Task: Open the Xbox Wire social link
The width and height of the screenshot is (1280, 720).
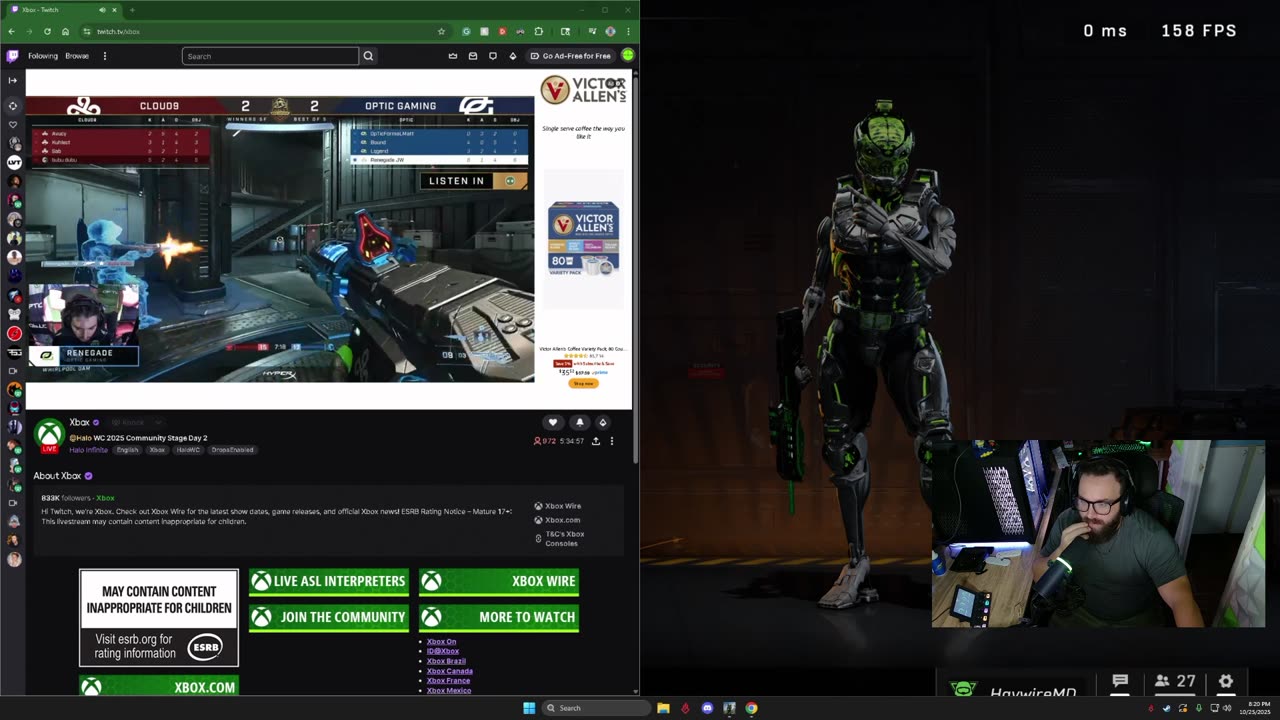Action: (557, 506)
